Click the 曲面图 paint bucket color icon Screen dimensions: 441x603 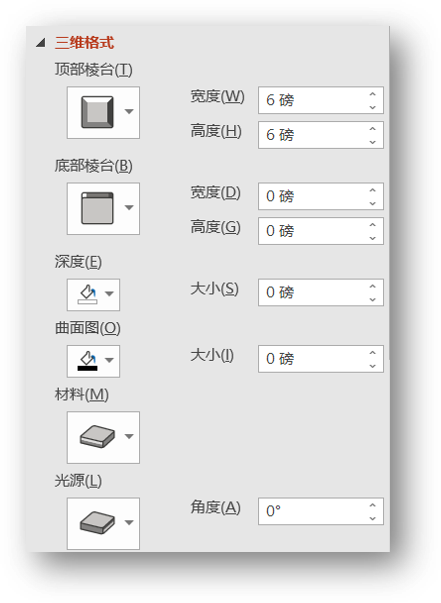pyautogui.click(x=88, y=361)
